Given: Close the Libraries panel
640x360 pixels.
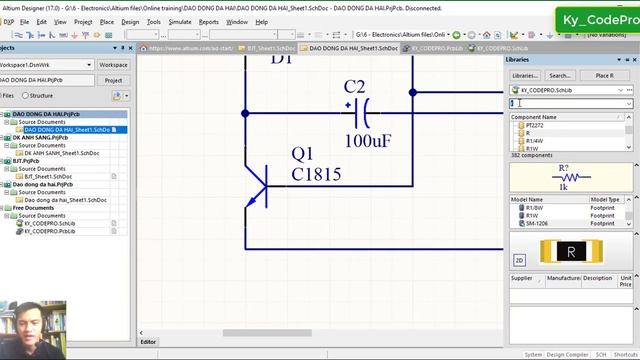Looking at the screenshot, I should point(635,60).
